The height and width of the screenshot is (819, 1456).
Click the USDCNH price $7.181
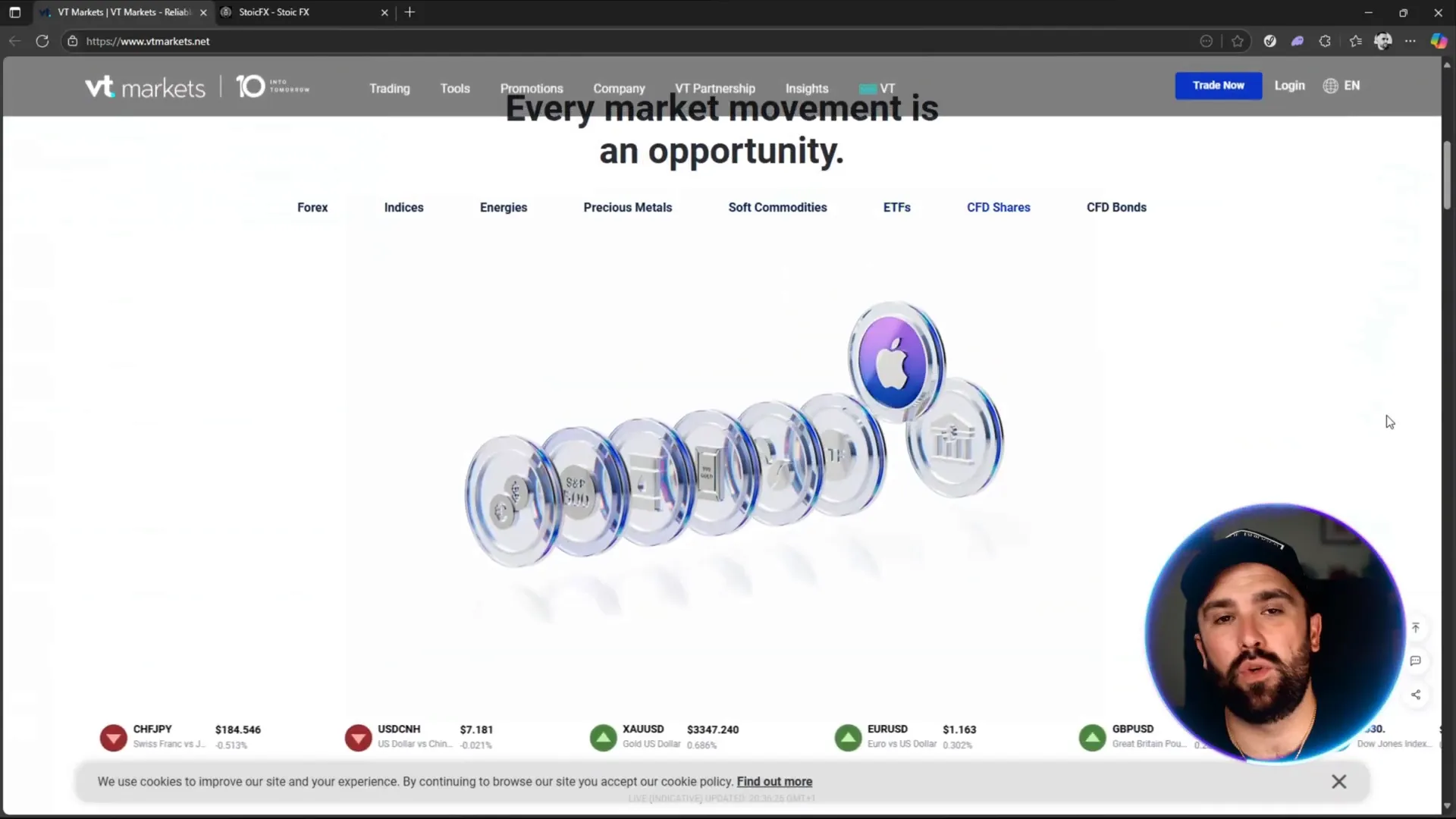(476, 730)
